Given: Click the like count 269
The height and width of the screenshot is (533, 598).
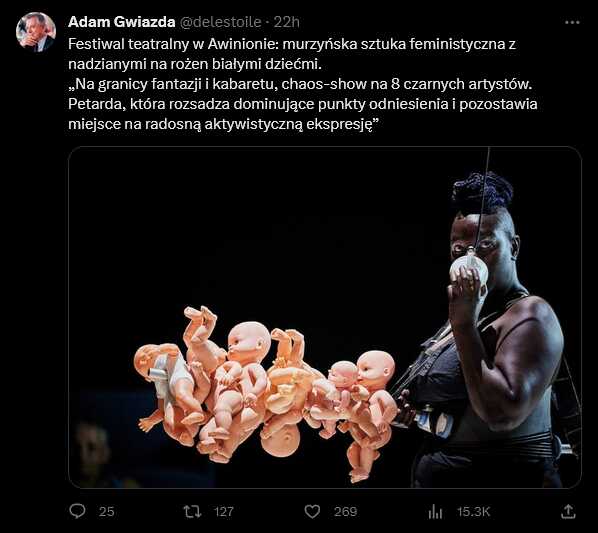Looking at the screenshot, I should [x=346, y=512].
